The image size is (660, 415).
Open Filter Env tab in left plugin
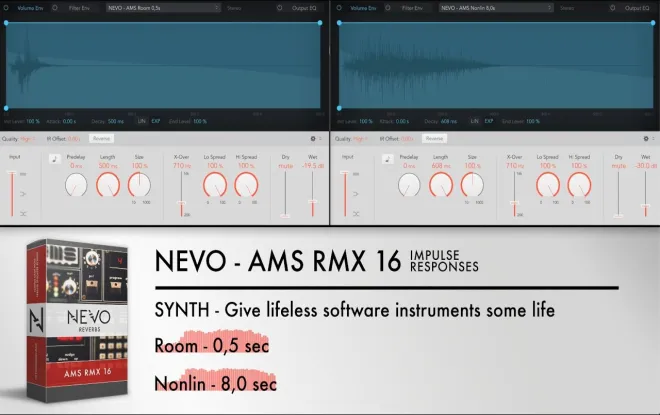pyautogui.click(x=79, y=8)
